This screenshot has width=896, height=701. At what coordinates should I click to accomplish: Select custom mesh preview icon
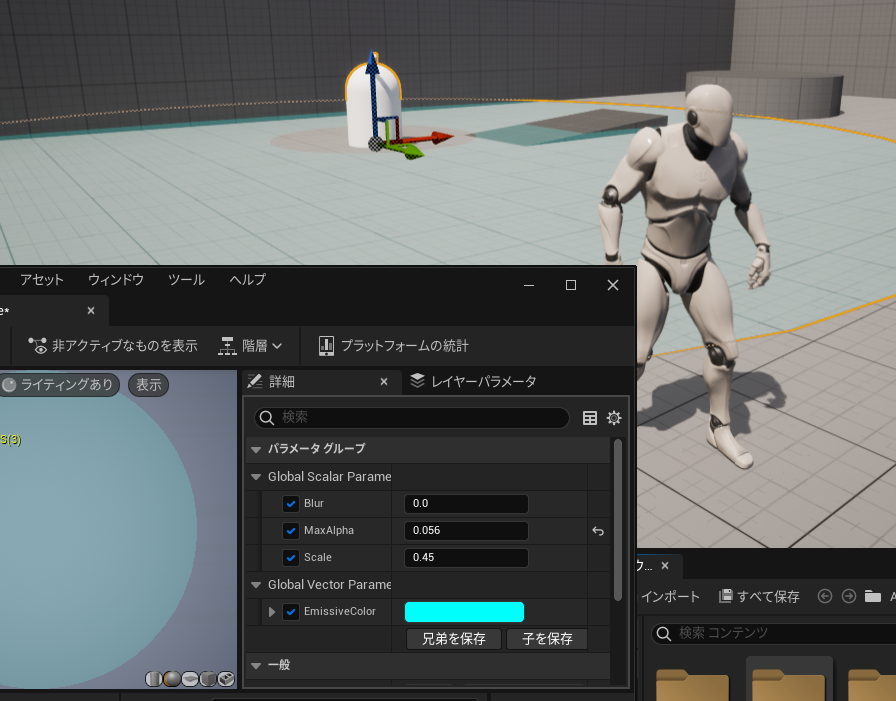pos(226,679)
